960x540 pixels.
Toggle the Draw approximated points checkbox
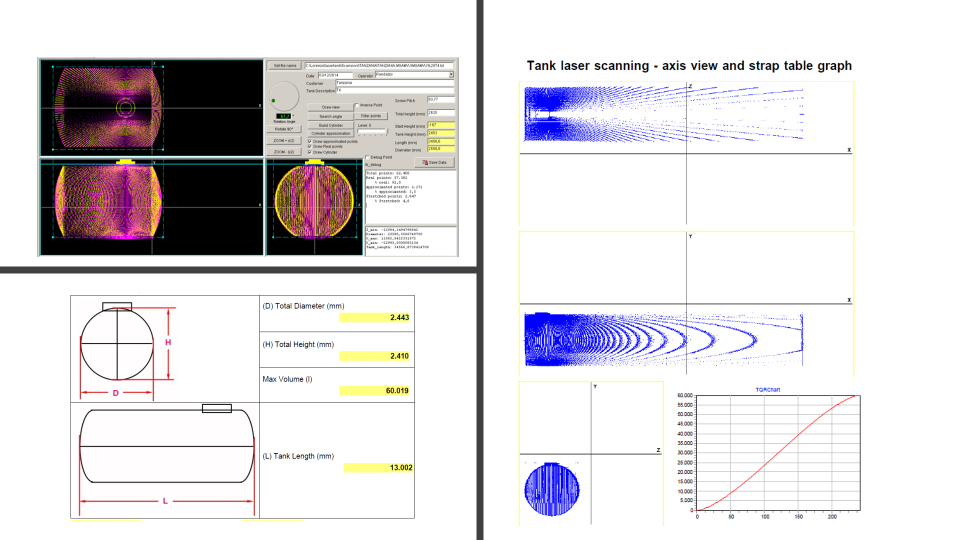310,141
